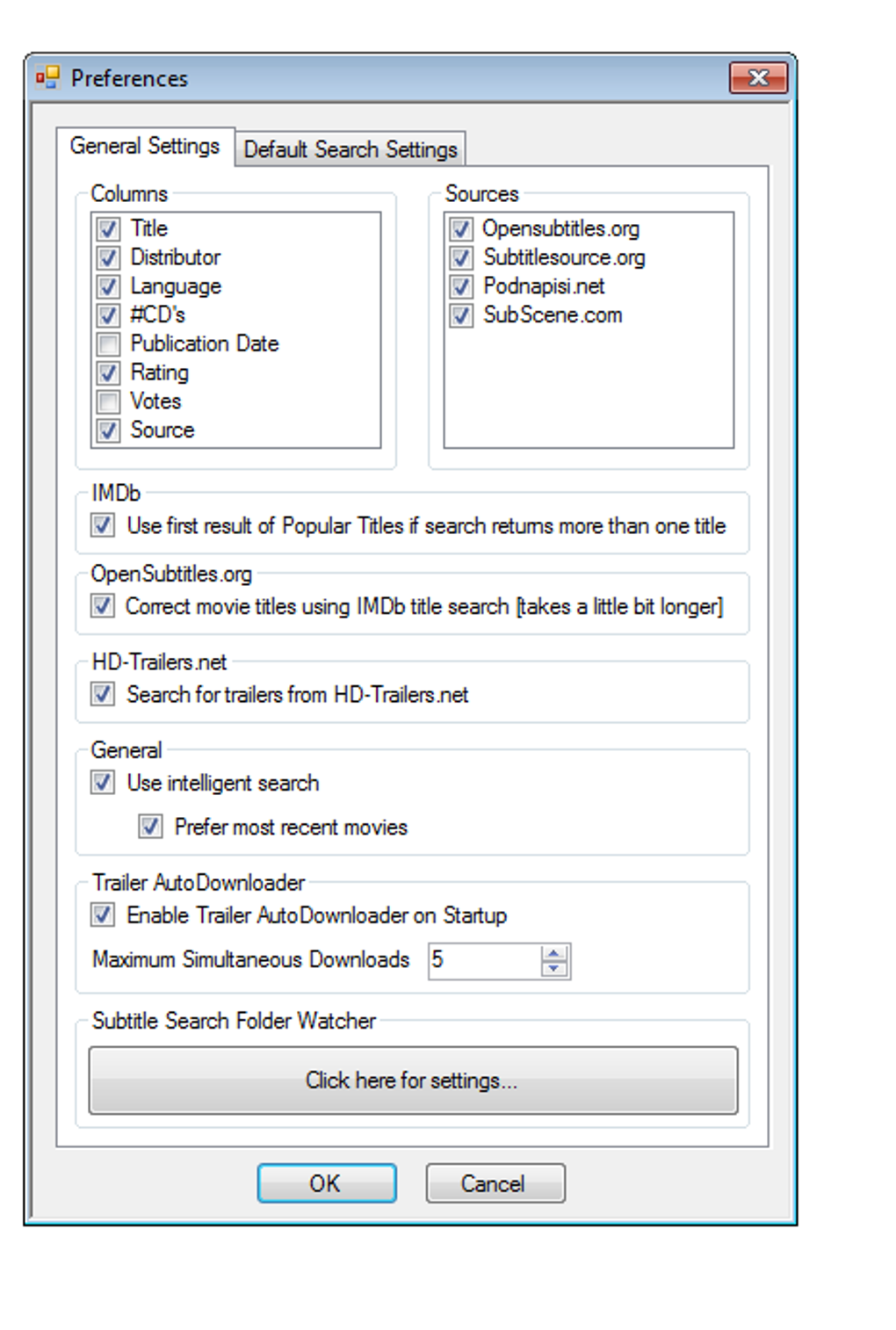
Task: Uncheck the Distributor column
Action: click(106, 257)
